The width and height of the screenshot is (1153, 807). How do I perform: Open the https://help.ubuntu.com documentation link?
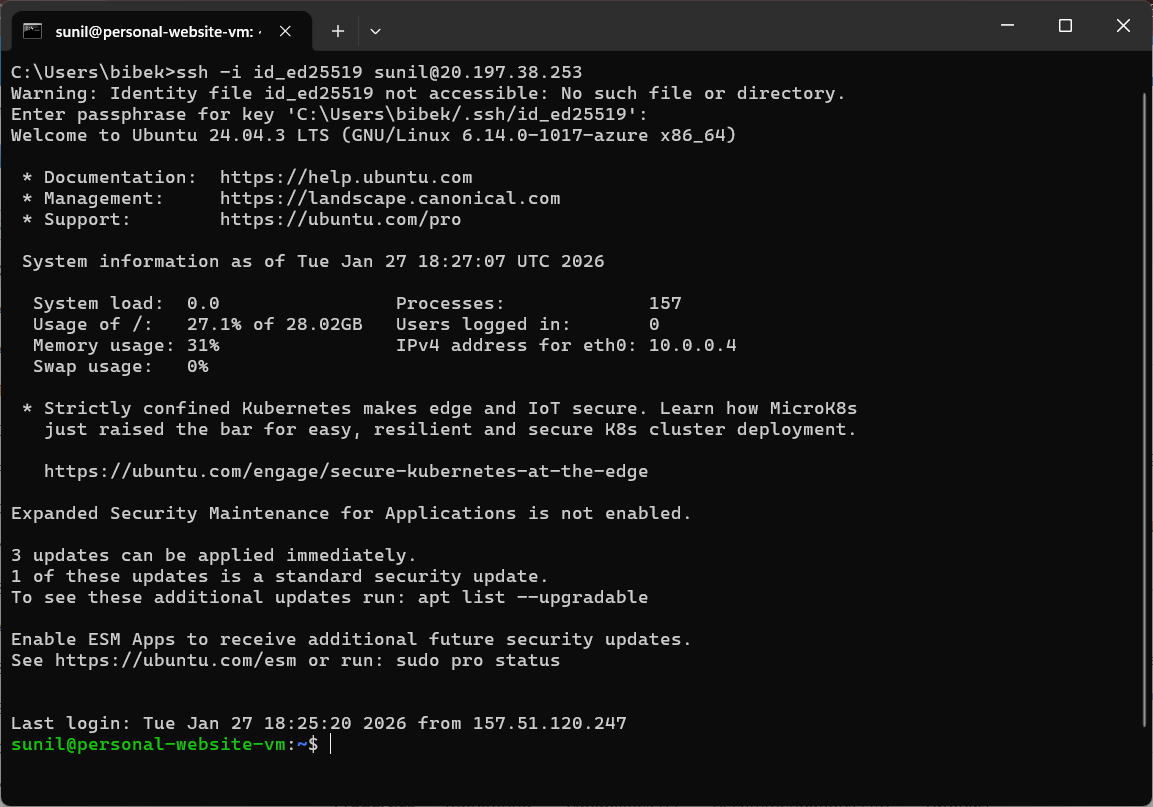[345, 177]
